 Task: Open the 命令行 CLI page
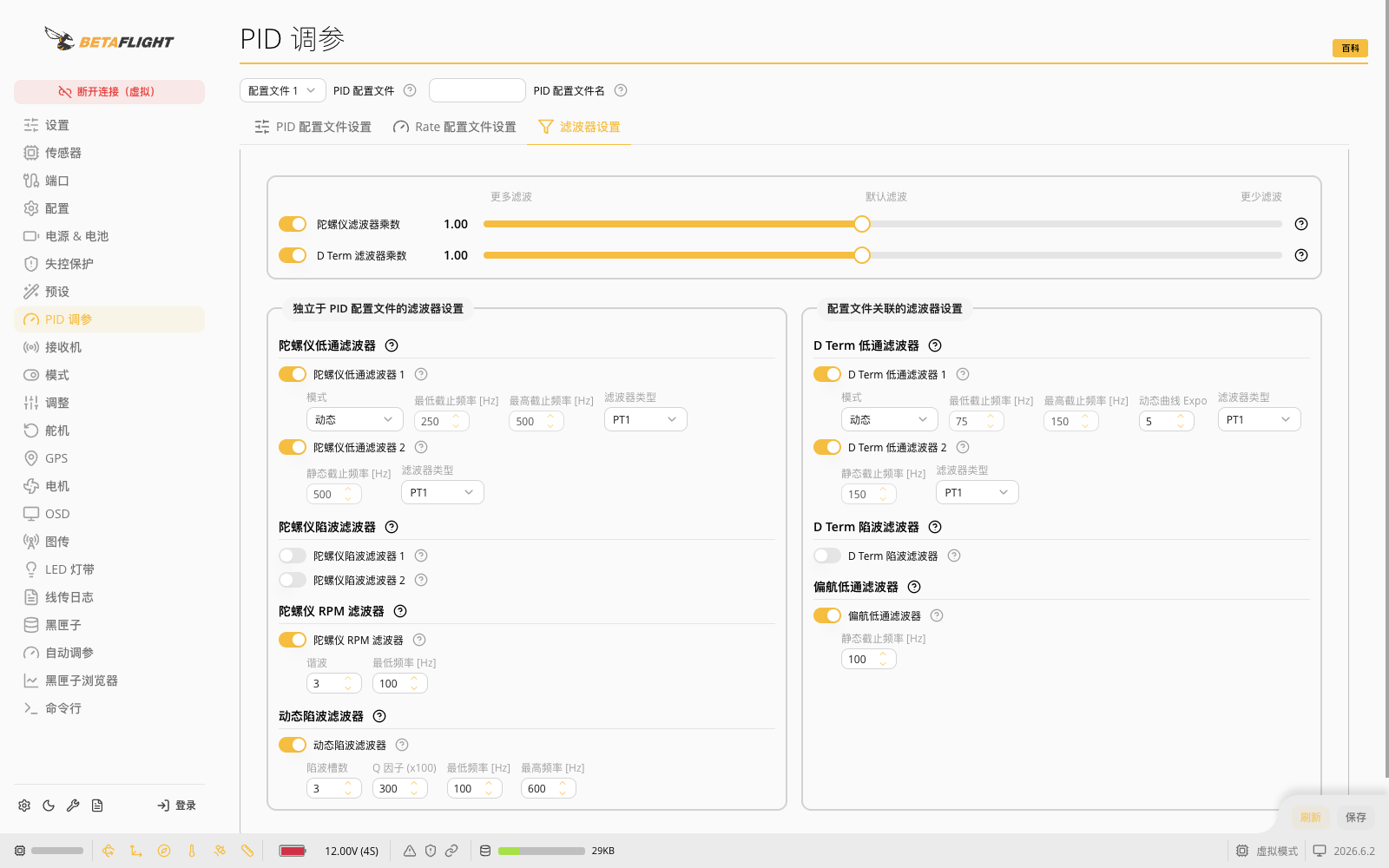click(x=109, y=708)
